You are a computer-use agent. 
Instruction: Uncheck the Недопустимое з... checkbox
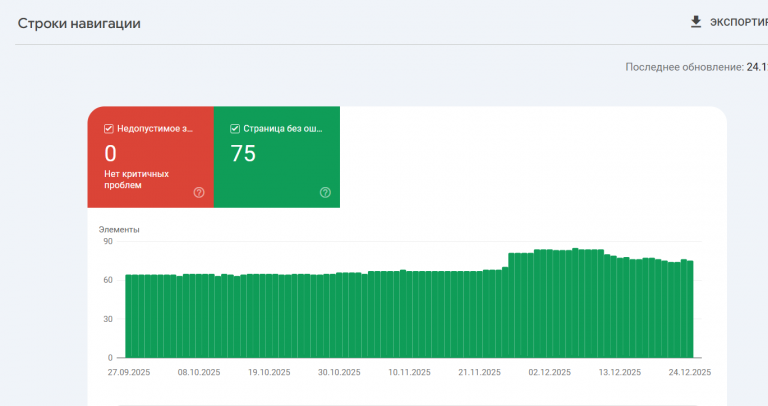[109, 129]
